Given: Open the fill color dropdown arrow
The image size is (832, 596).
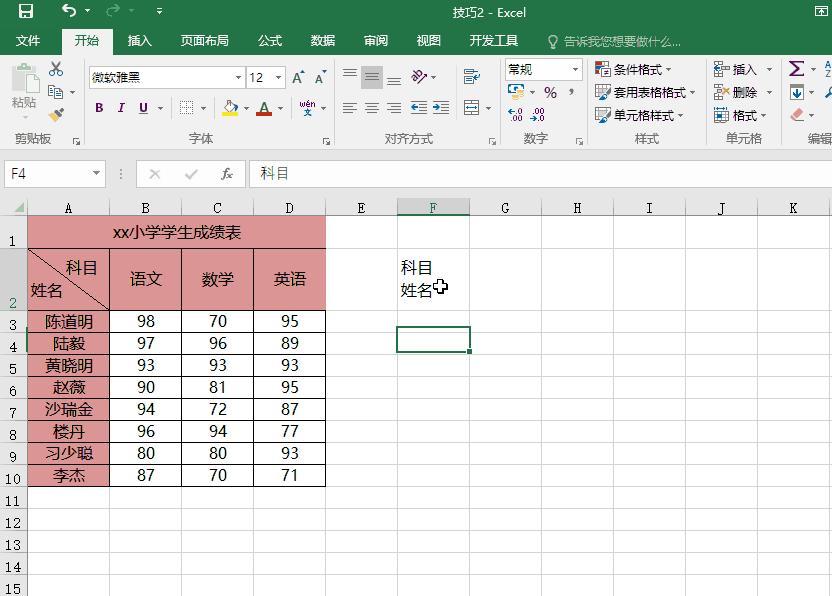Looking at the screenshot, I should (246, 109).
